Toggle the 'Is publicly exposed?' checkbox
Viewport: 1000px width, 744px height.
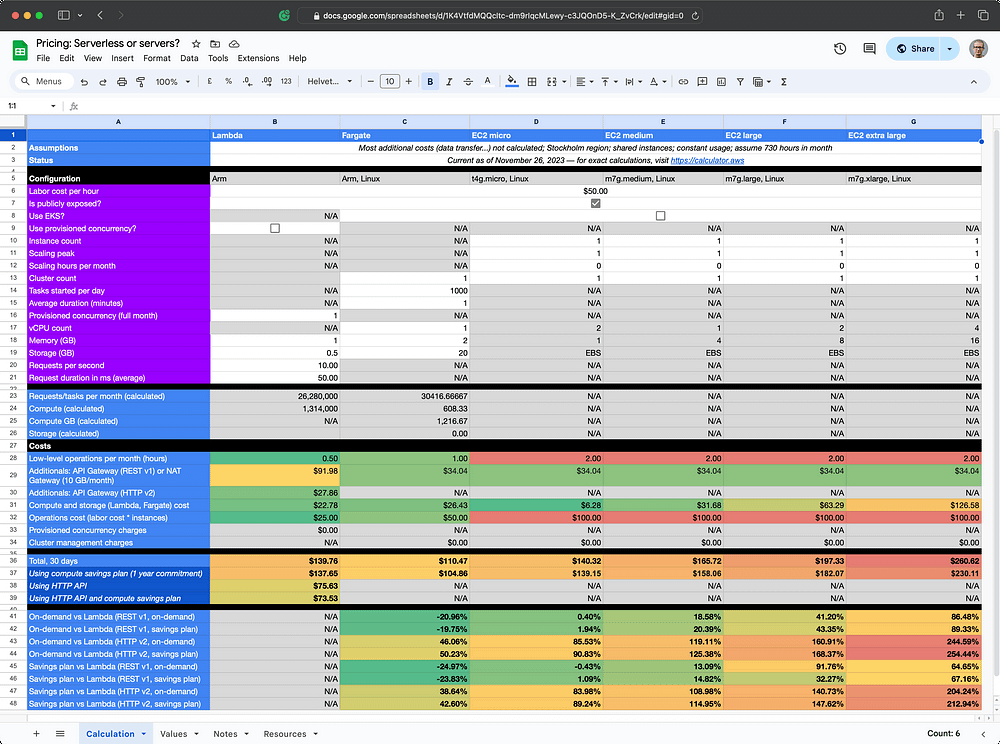point(596,203)
